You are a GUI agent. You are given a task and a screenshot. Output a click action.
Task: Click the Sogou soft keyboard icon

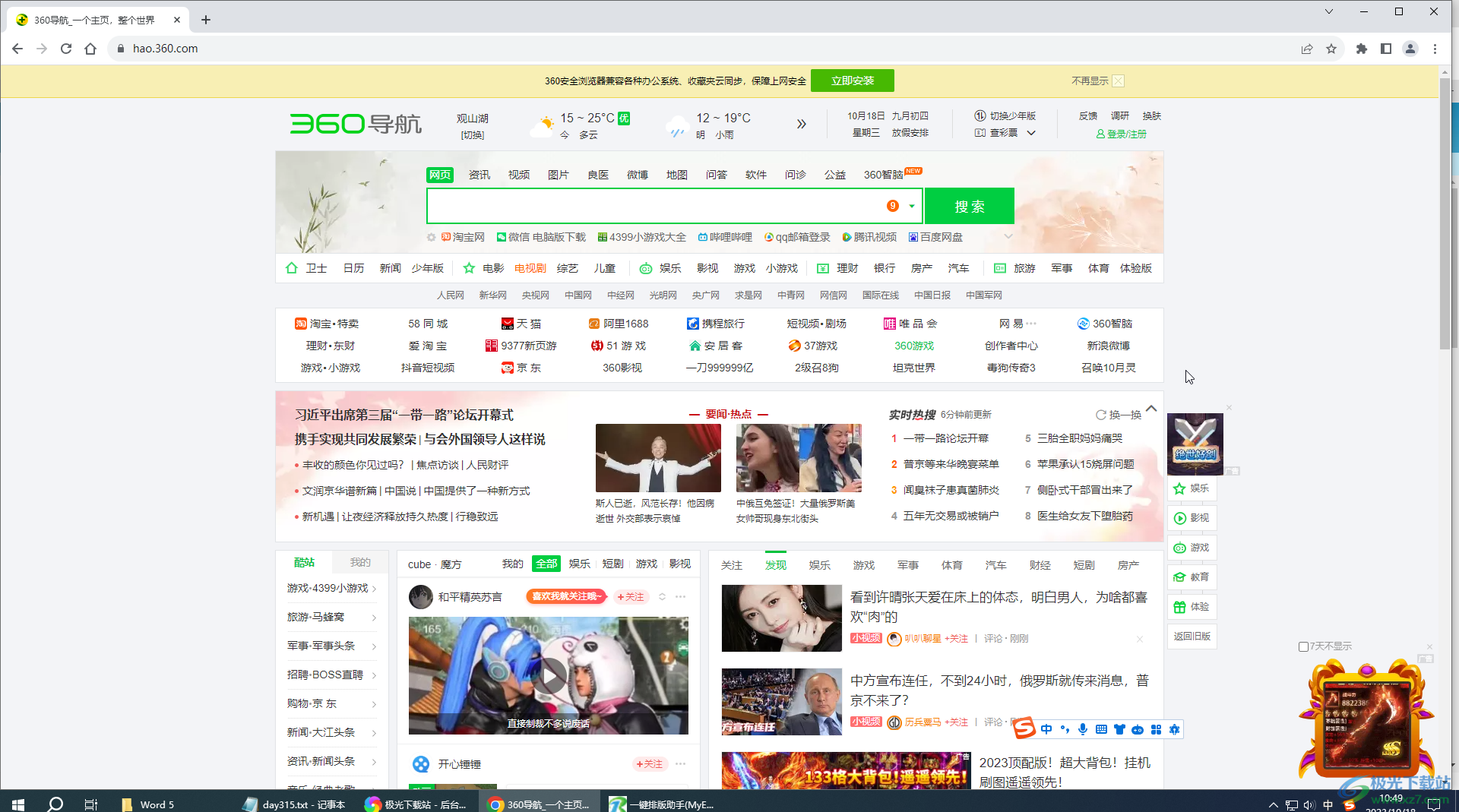(x=1101, y=729)
